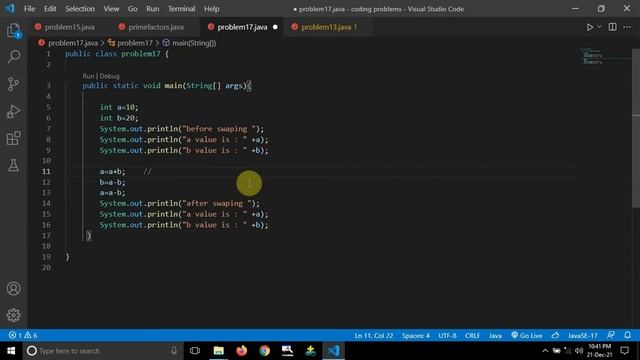Open errors and warnings in status bar

23,335
